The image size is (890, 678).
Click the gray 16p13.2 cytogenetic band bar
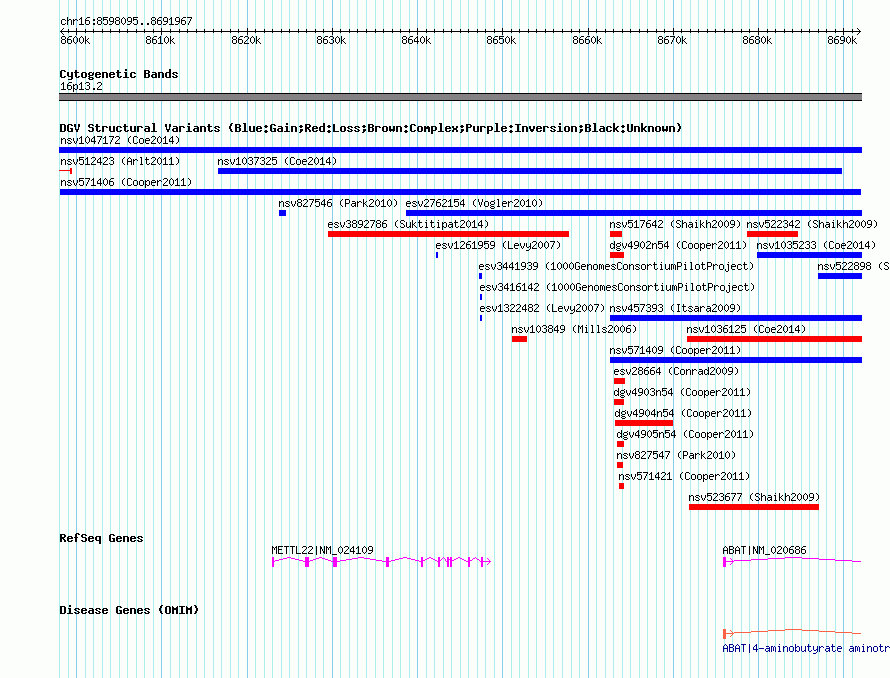point(460,97)
